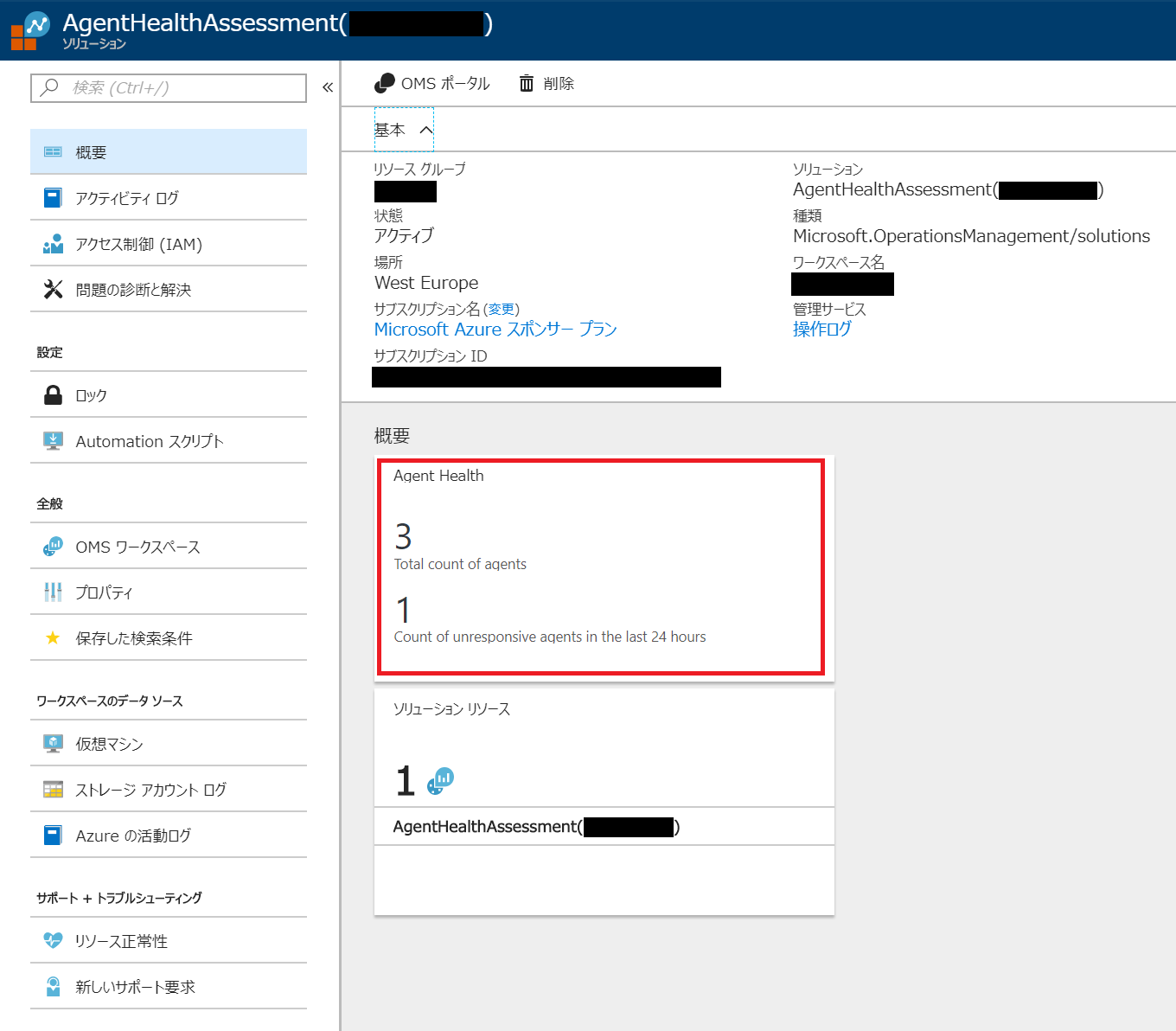Click the search 検索 (Ctrl+/) input field
1176x1031 pixels.
click(x=169, y=87)
